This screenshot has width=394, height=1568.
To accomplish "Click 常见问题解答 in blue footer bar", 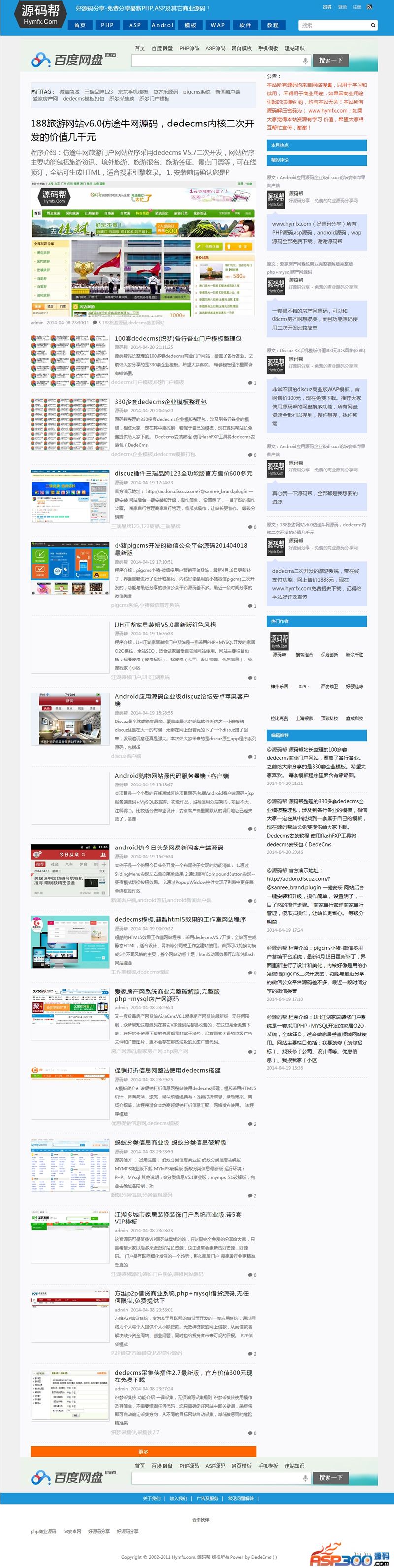I will coord(240,1498).
